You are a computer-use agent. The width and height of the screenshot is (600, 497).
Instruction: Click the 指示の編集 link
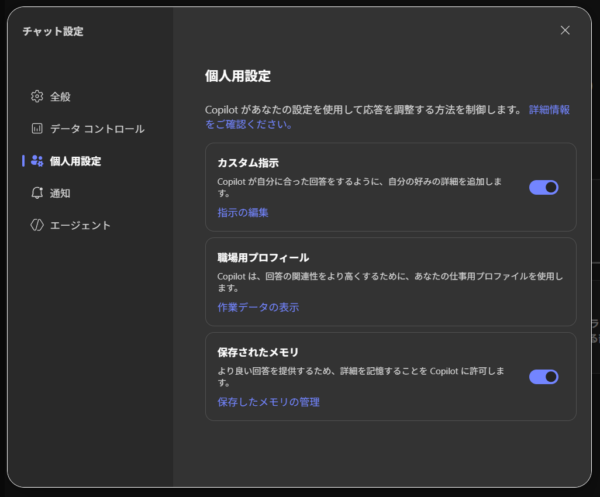tap(243, 213)
